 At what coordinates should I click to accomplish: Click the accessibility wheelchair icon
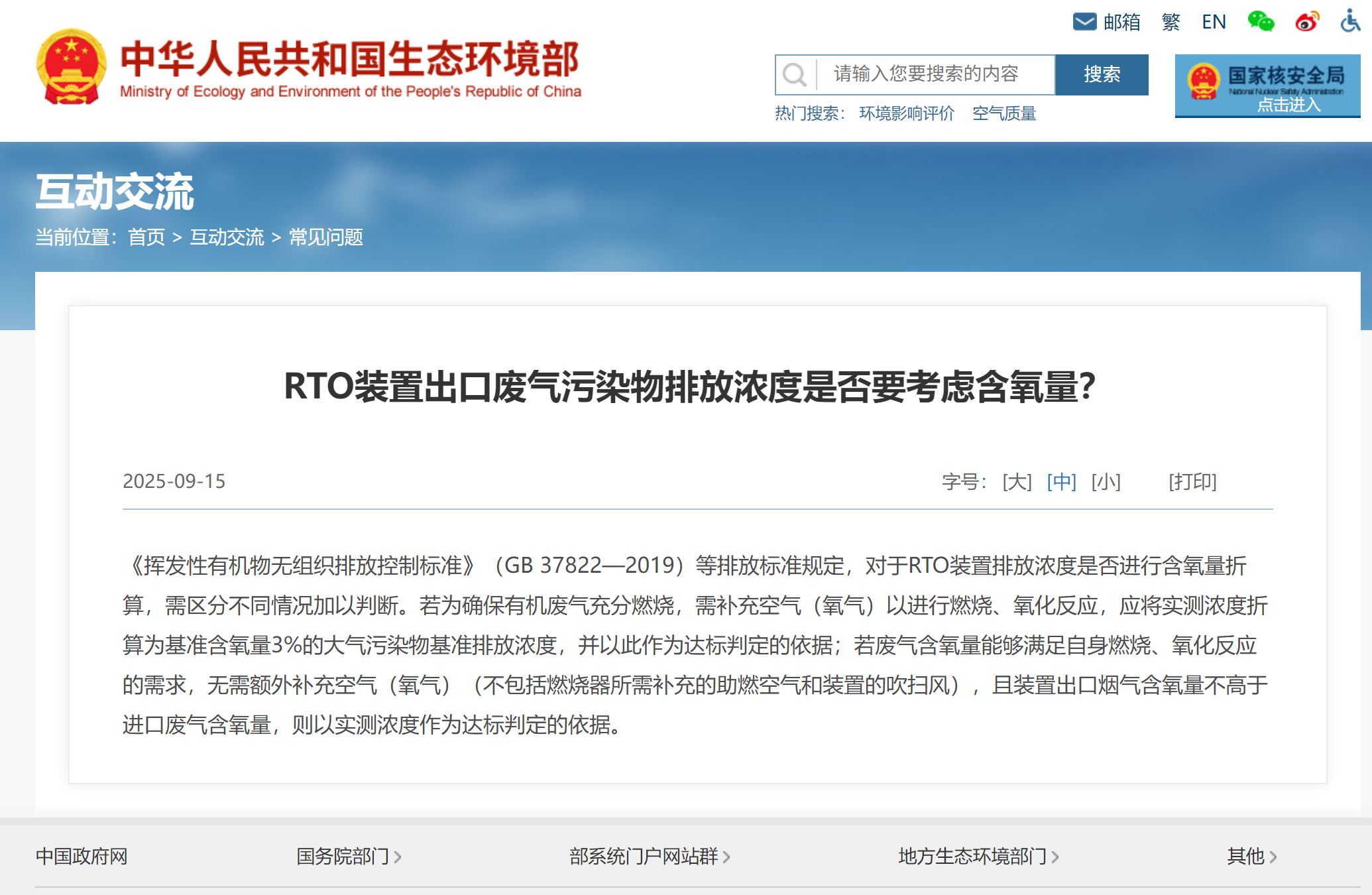(1349, 21)
